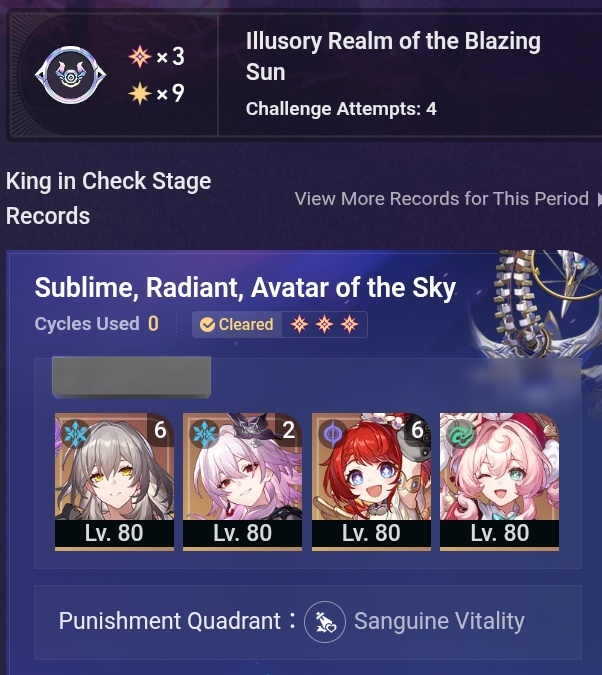The height and width of the screenshot is (675, 602).
Task: Click the eidolon number 2 badge
Action: [288, 429]
